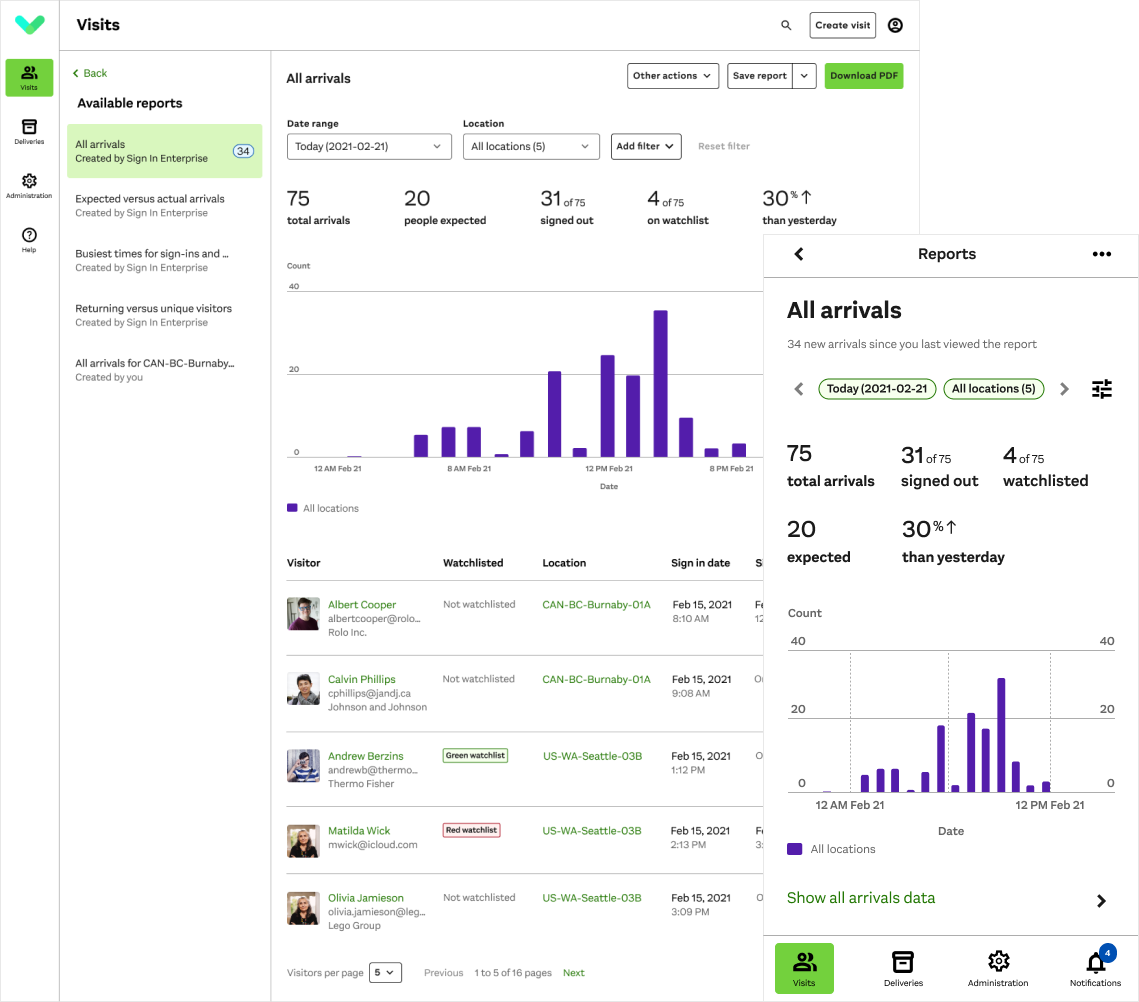The image size is (1139, 1002).
Task: Click the back arrow in Reports header
Action: [799, 254]
